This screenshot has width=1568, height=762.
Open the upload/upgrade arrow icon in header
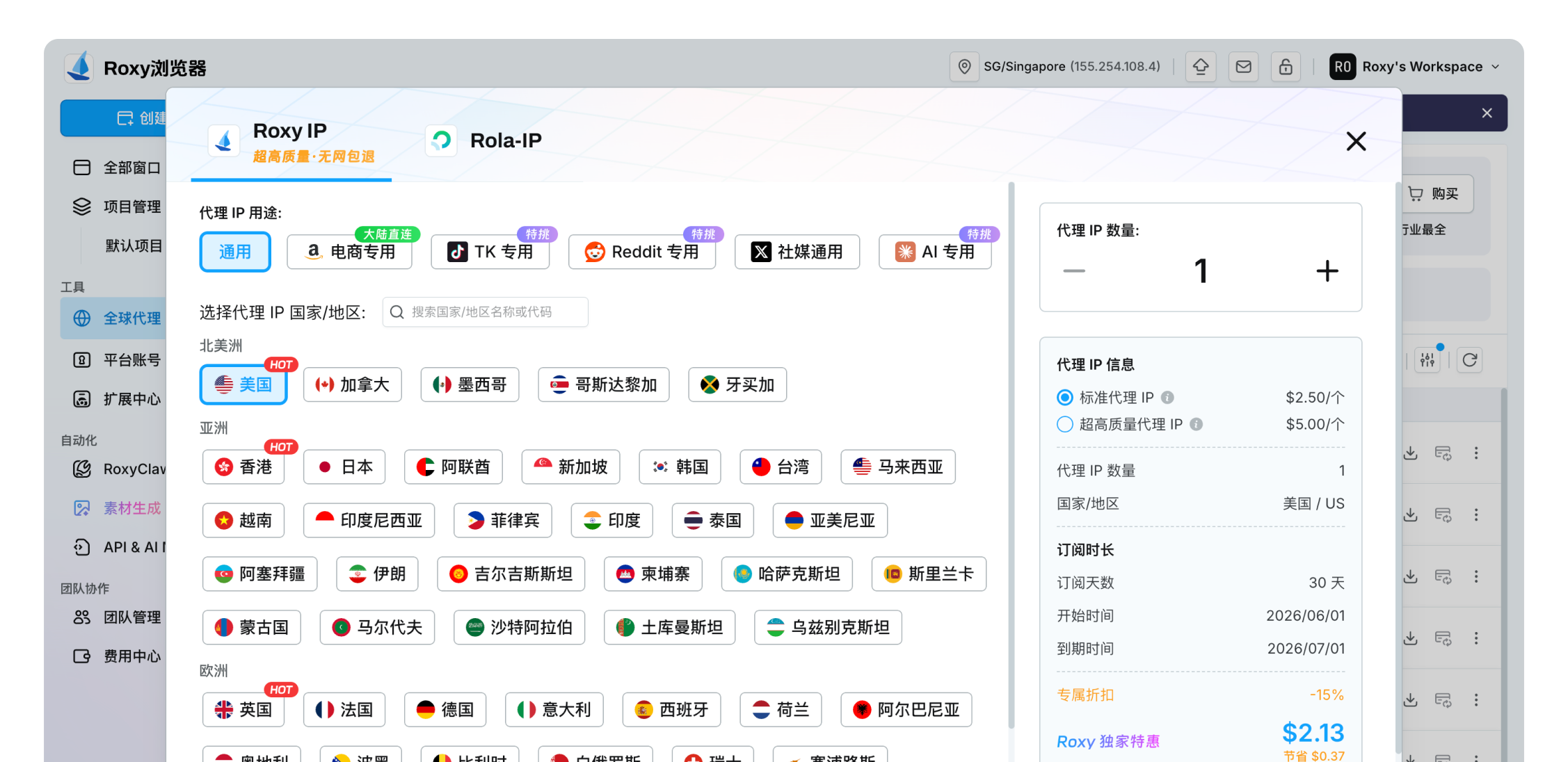1201,67
